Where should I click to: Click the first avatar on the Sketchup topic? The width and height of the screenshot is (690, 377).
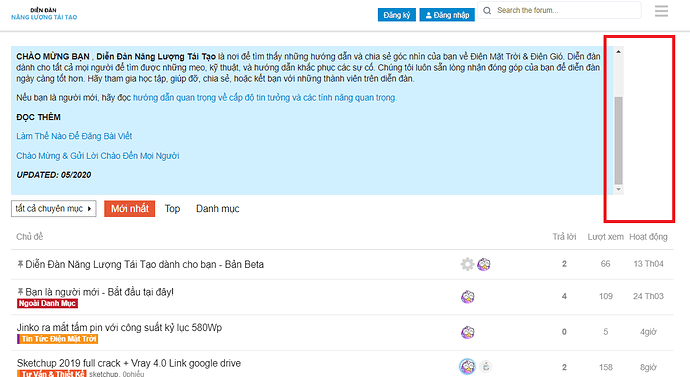tap(467, 366)
